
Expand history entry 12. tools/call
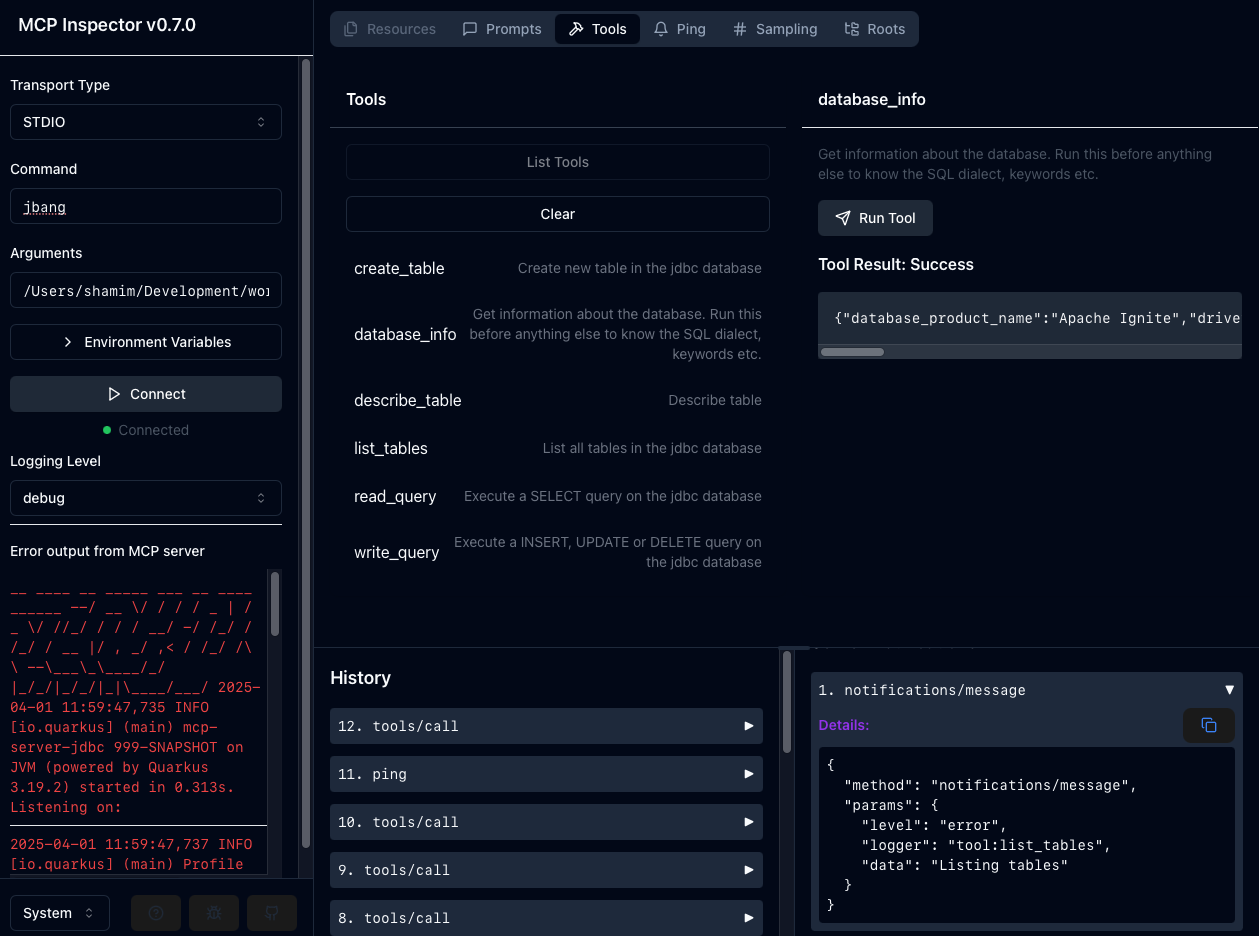[546, 726]
